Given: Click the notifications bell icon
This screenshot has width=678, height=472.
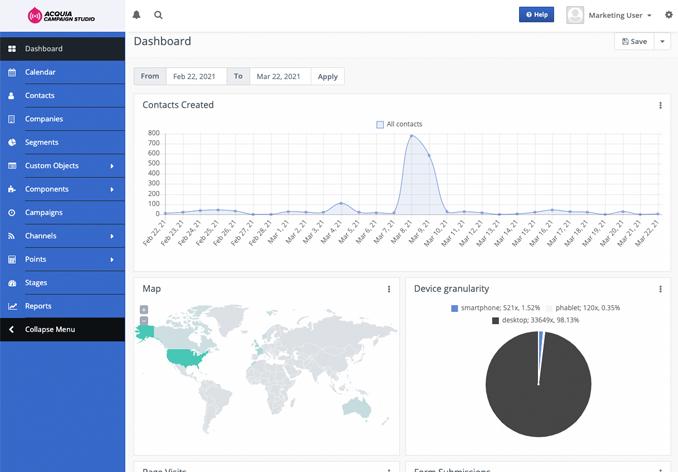Looking at the screenshot, I should point(137,15).
